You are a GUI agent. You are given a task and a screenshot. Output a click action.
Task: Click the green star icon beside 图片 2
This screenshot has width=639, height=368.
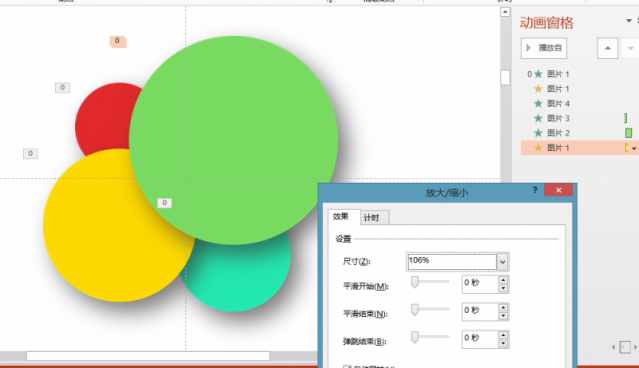click(538, 133)
